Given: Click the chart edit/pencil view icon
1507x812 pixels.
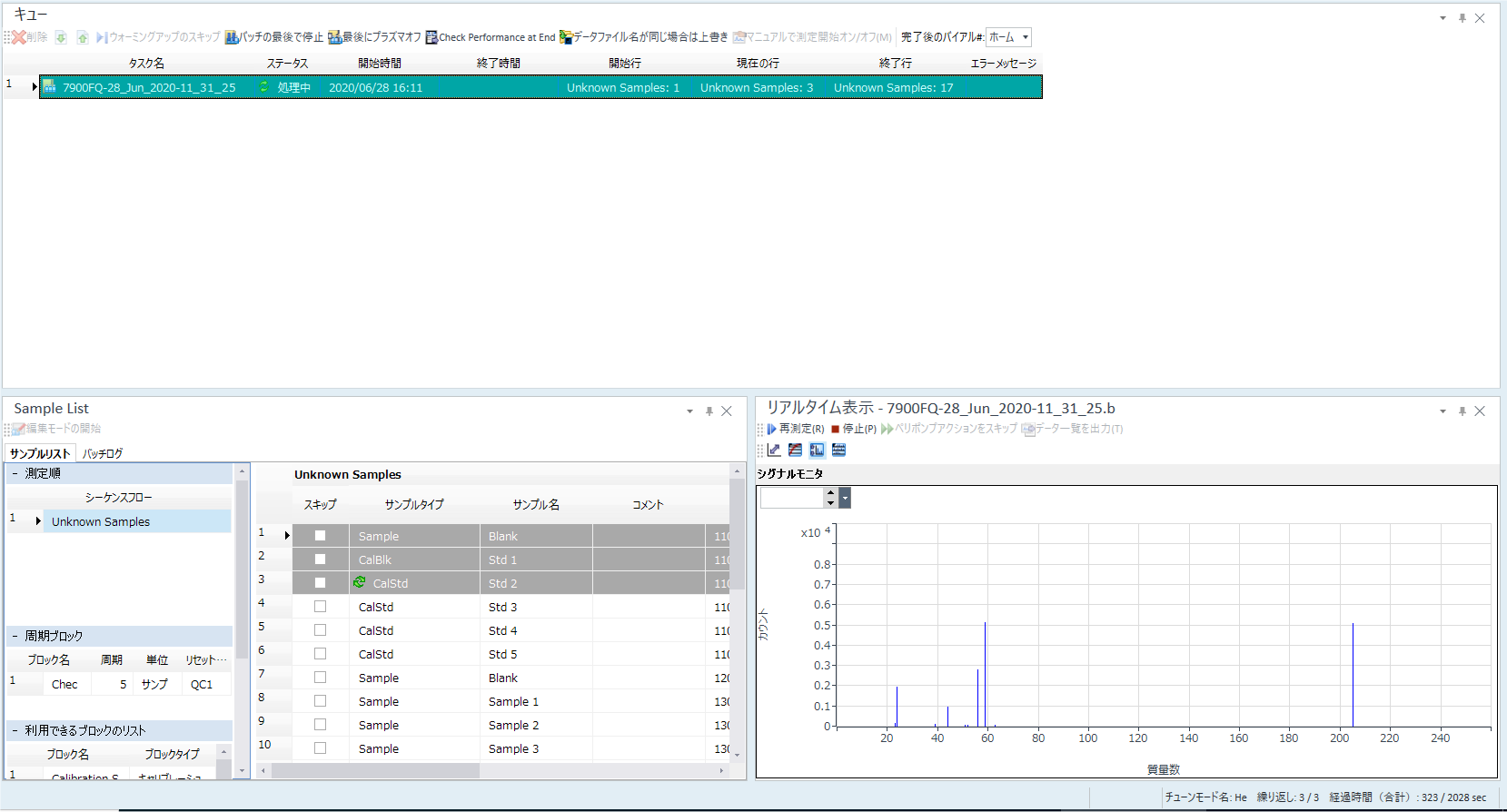Looking at the screenshot, I should pyautogui.click(x=774, y=450).
